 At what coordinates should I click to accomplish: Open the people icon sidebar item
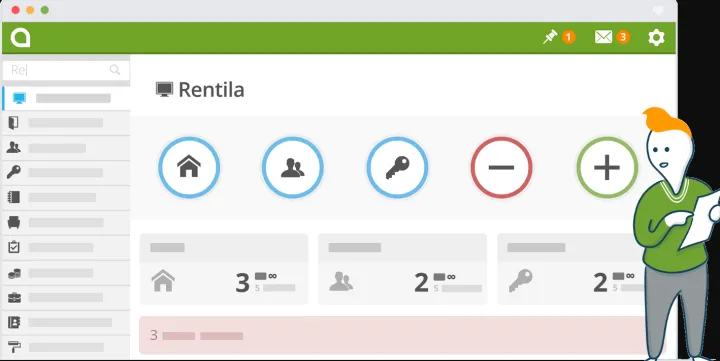click(66, 148)
